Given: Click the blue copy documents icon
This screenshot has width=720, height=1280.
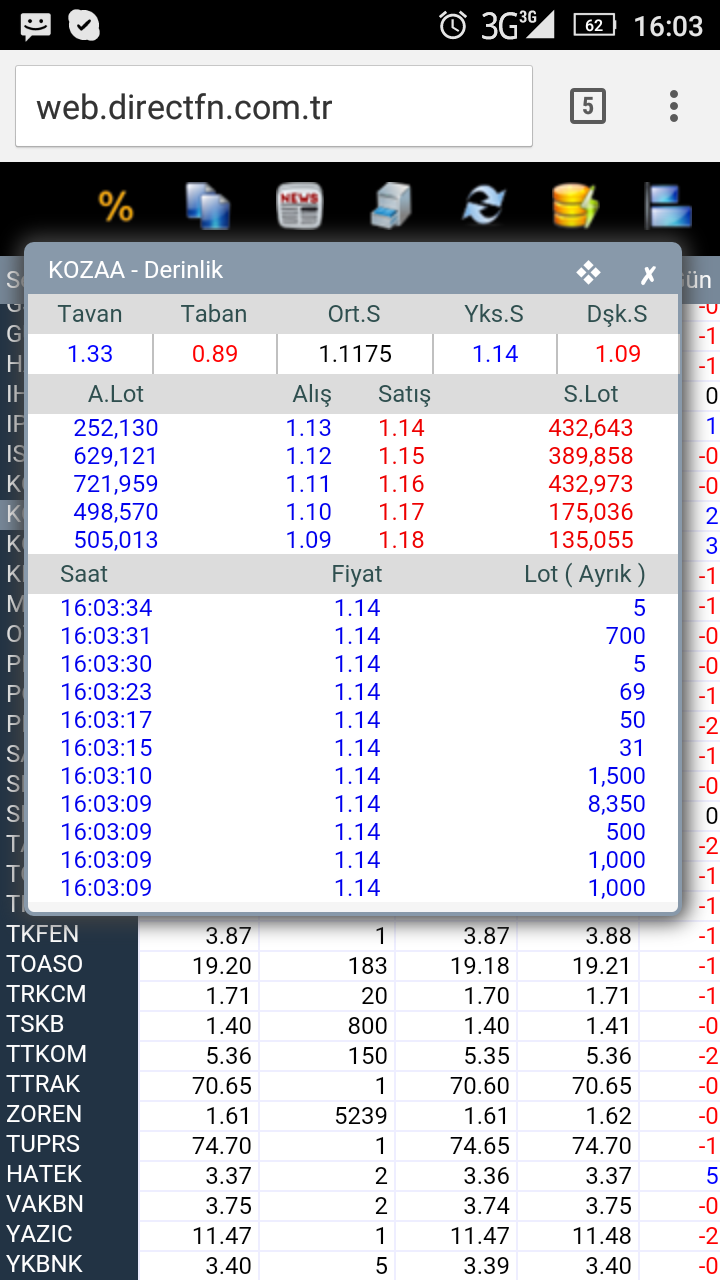Looking at the screenshot, I should pyautogui.click(x=207, y=207).
